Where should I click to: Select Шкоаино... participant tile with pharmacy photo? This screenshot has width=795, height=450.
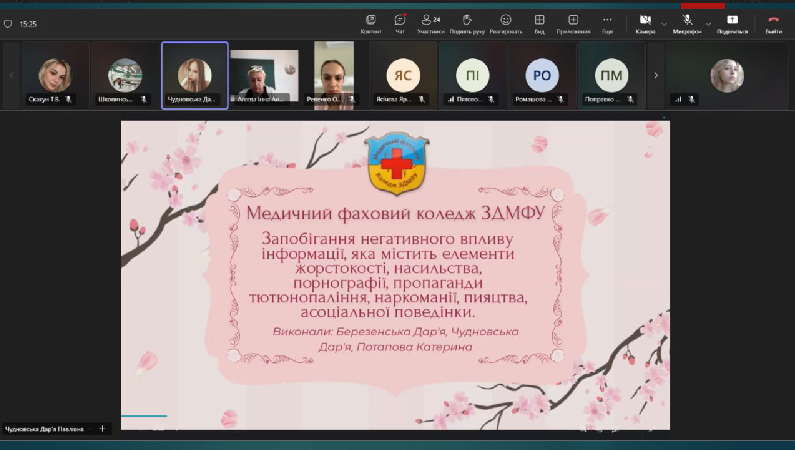[x=125, y=76]
